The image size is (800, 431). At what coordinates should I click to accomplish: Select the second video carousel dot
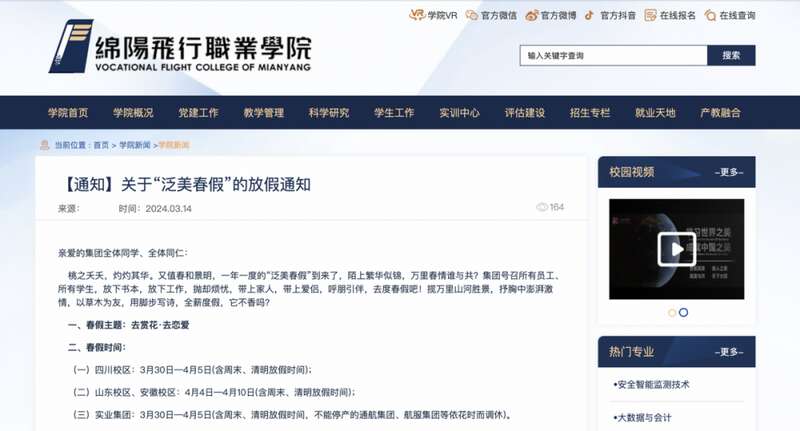point(684,312)
